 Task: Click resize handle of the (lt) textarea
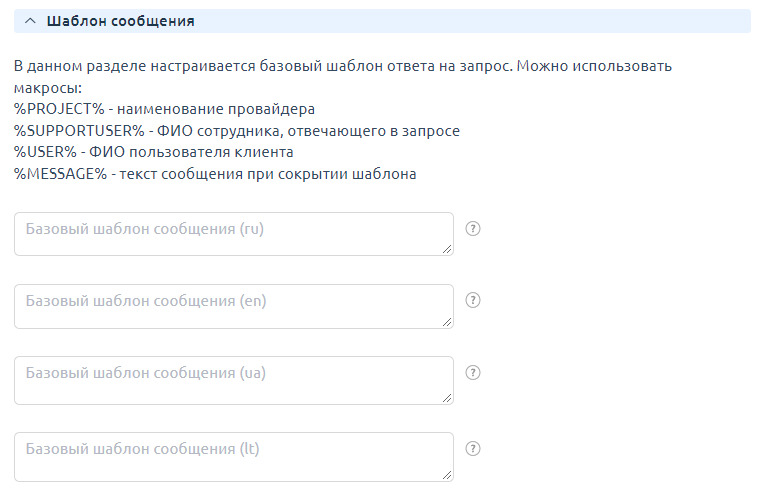[447, 474]
